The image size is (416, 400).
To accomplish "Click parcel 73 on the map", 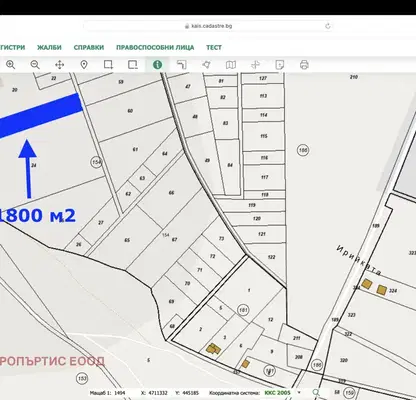I will tap(222, 239).
